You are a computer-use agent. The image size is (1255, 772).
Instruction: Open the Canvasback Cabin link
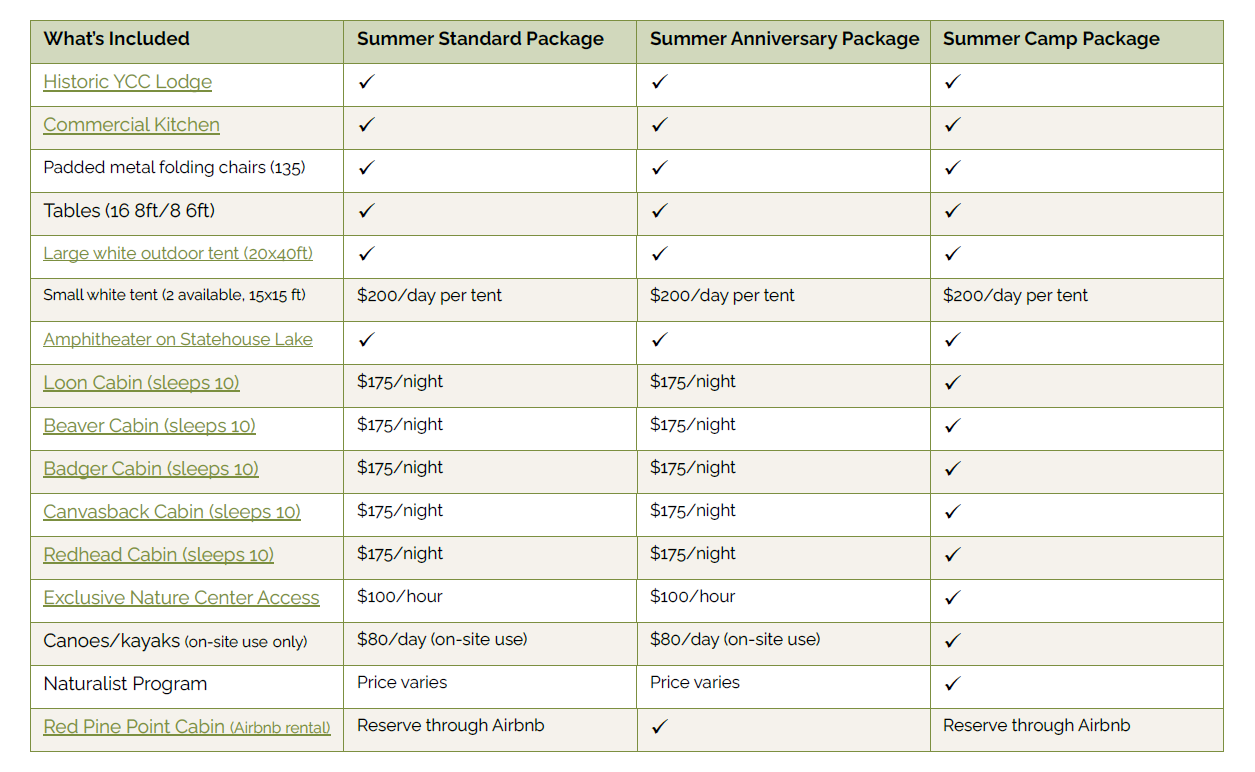pos(171,512)
